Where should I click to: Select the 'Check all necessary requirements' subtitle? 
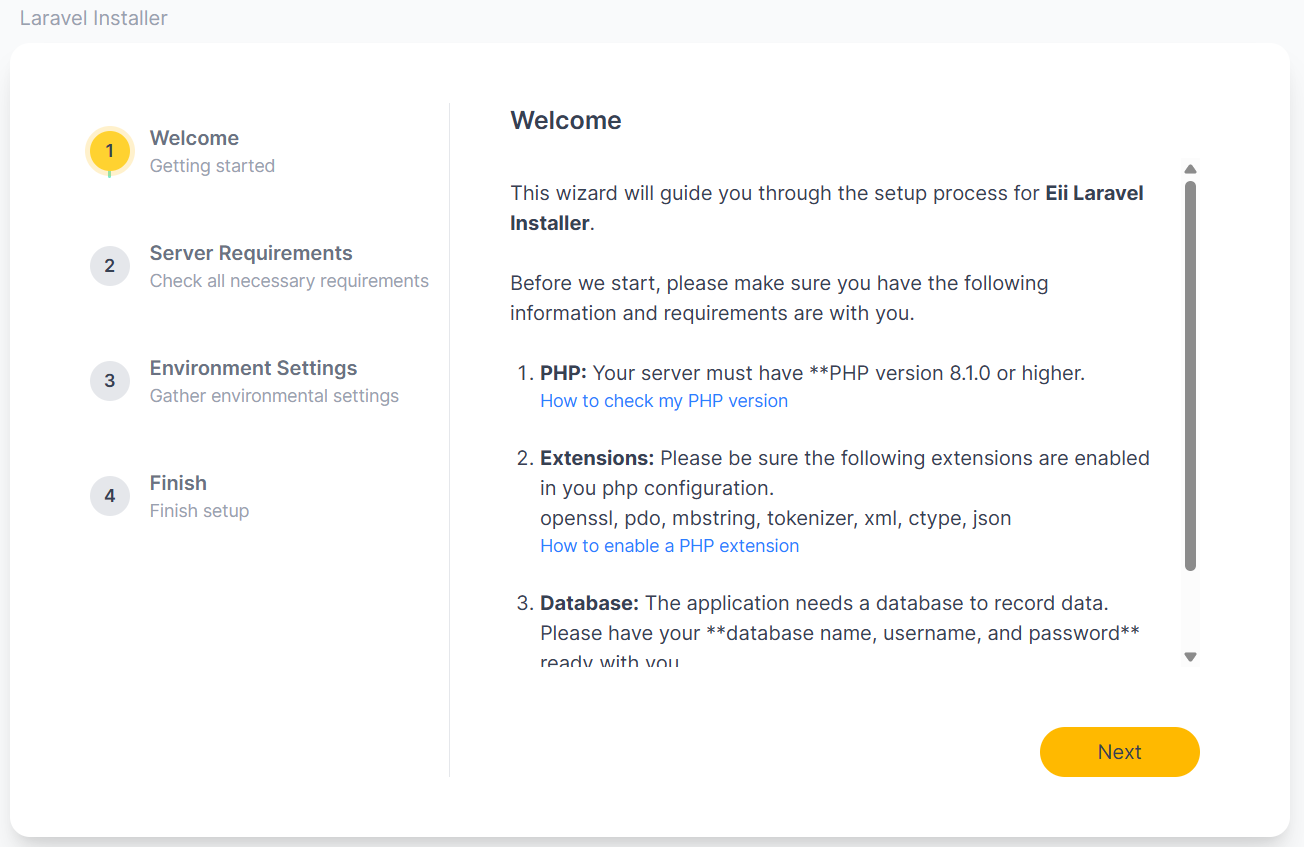[x=289, y=281]
